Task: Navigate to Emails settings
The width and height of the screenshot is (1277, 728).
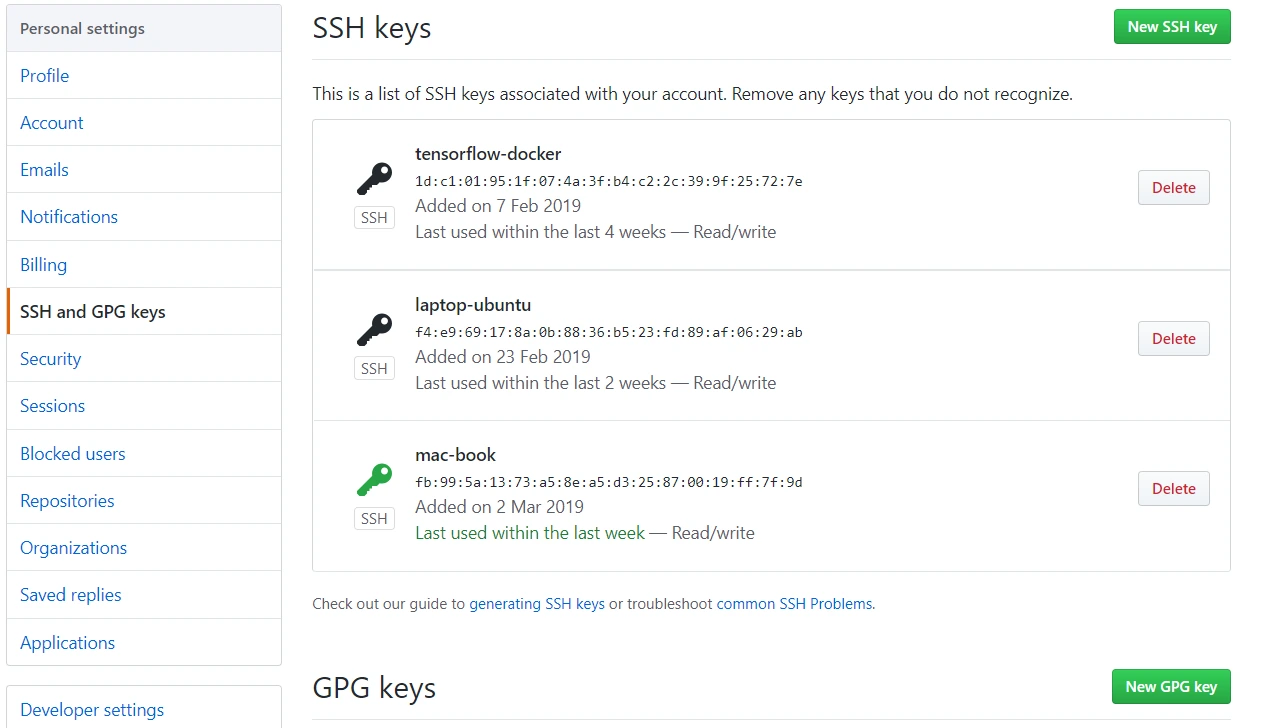Action: click(x=45, y=170)
